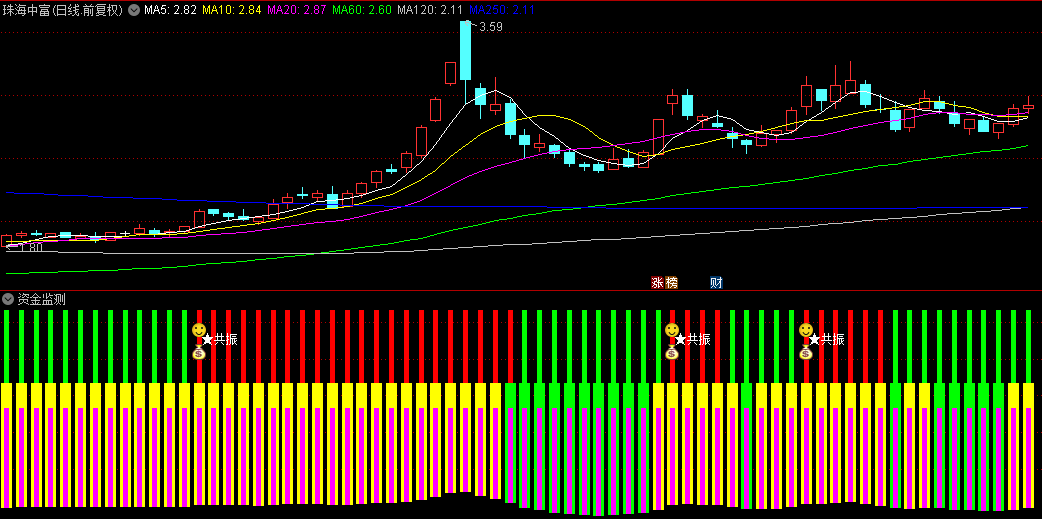Screen dimensions: 1042x519
Task: Select the MA60: 2.60 indicator label
Action: pos(361,10)
